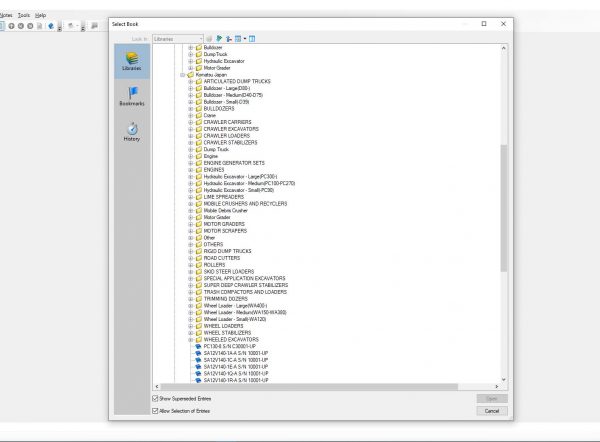Select 'CRAWLER LOADERS' row

pyautogui.click(x=227, y=136)
